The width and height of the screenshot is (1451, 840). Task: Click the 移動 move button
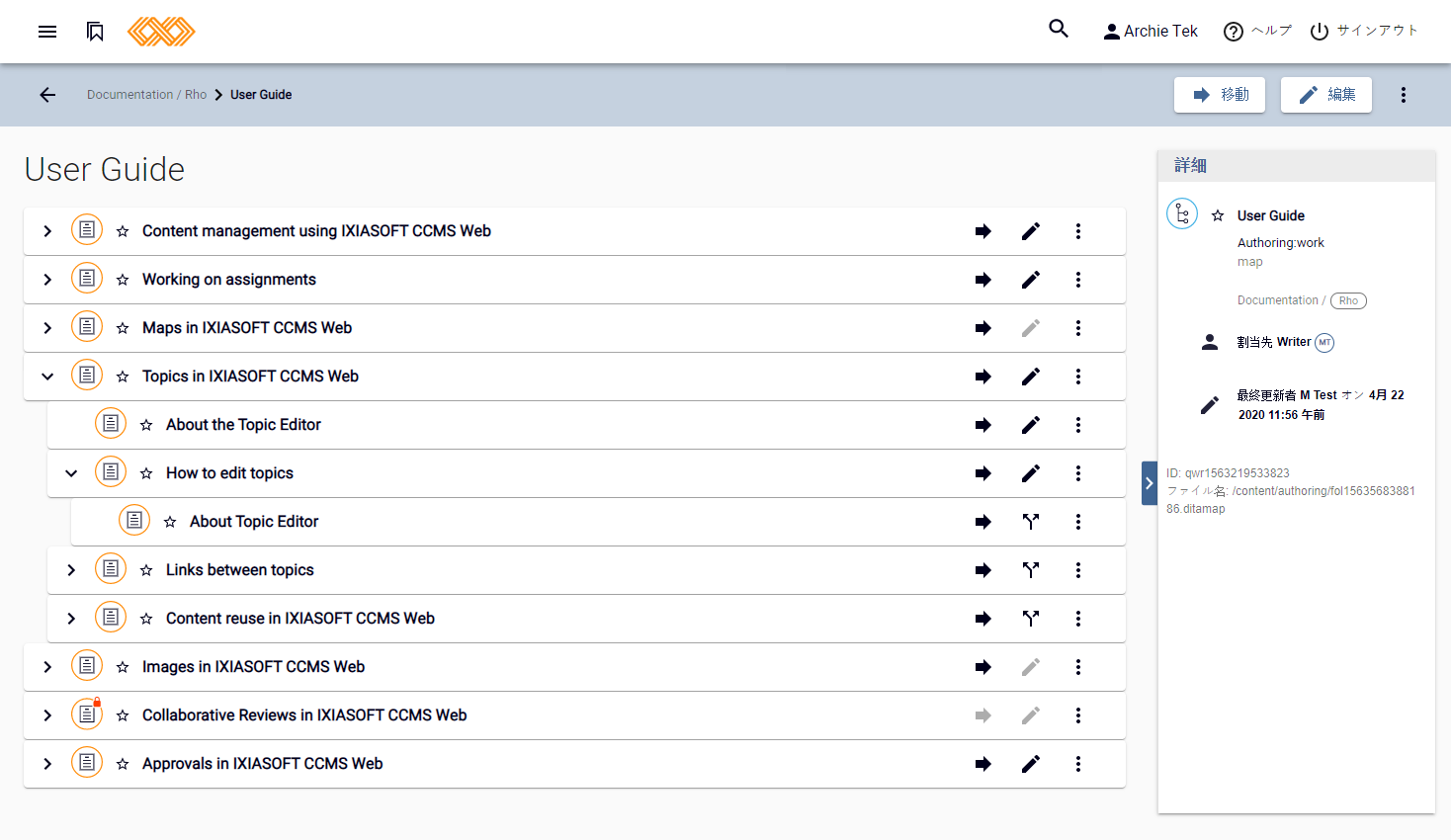click(1220, 95)
